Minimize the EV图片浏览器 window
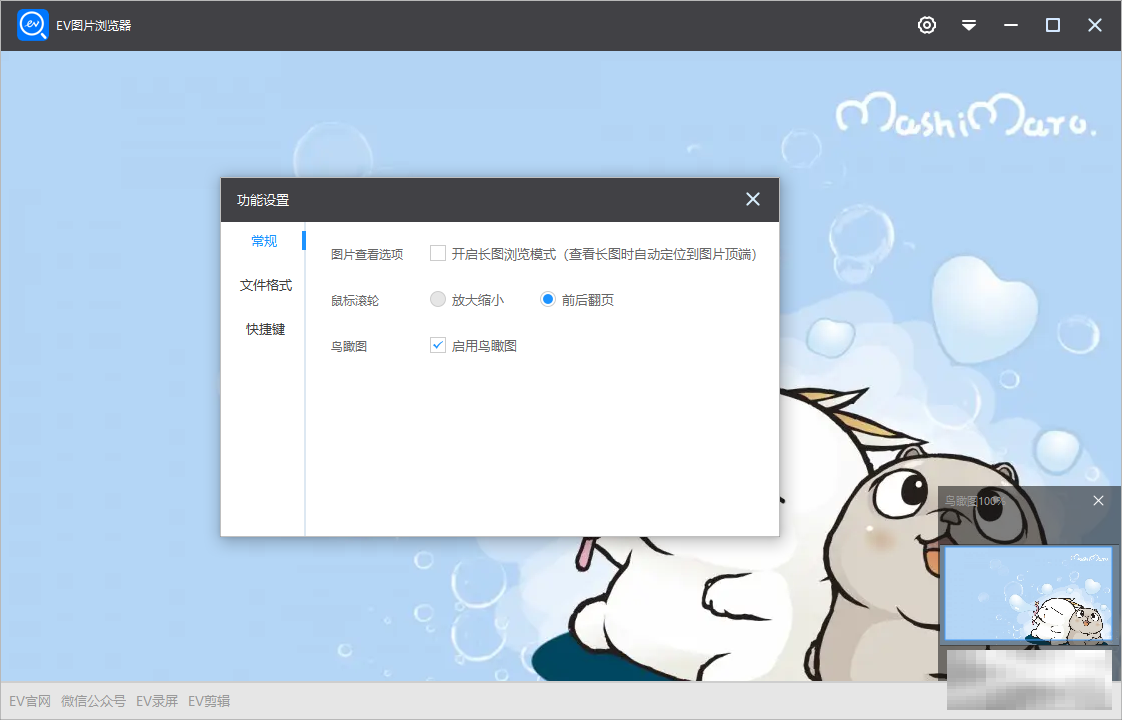Screen dimensions: 1122x720 tap(1010, 25)
